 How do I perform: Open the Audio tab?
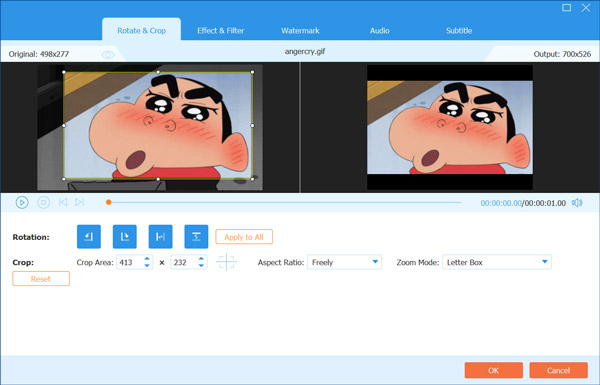380,31
